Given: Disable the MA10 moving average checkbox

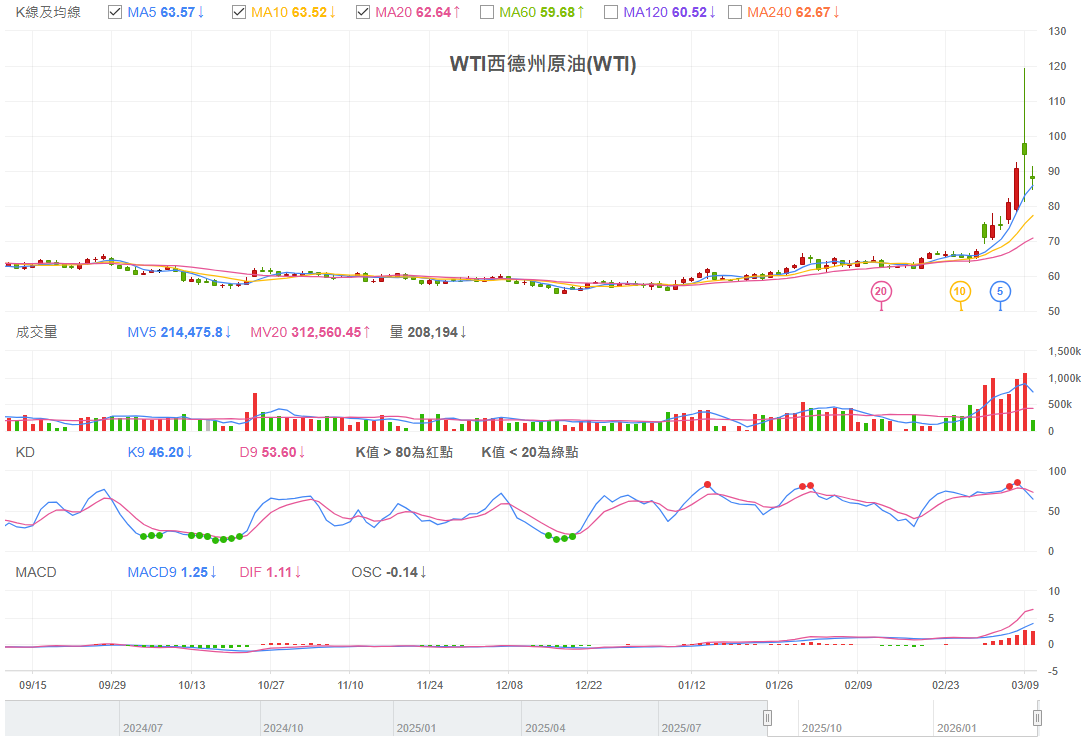Looking at the screenshot, I should (239, 12).
